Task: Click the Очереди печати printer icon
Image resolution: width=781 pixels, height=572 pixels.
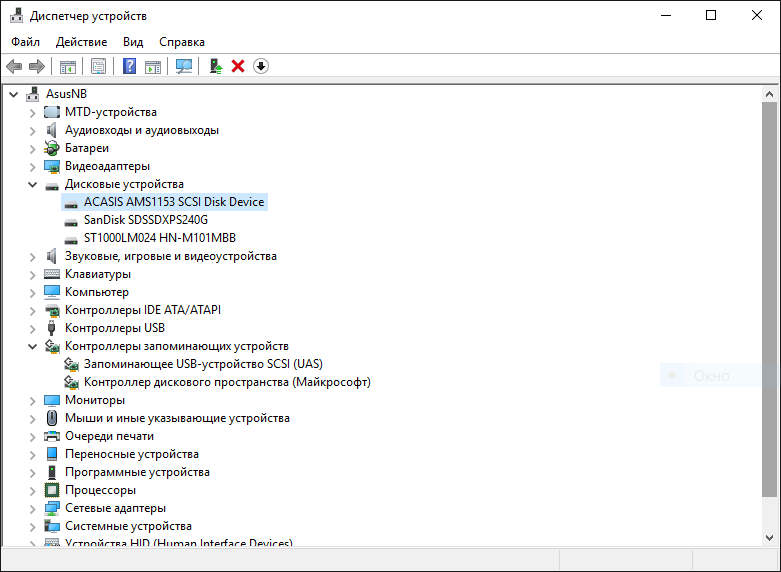Action: coord(52,436)
